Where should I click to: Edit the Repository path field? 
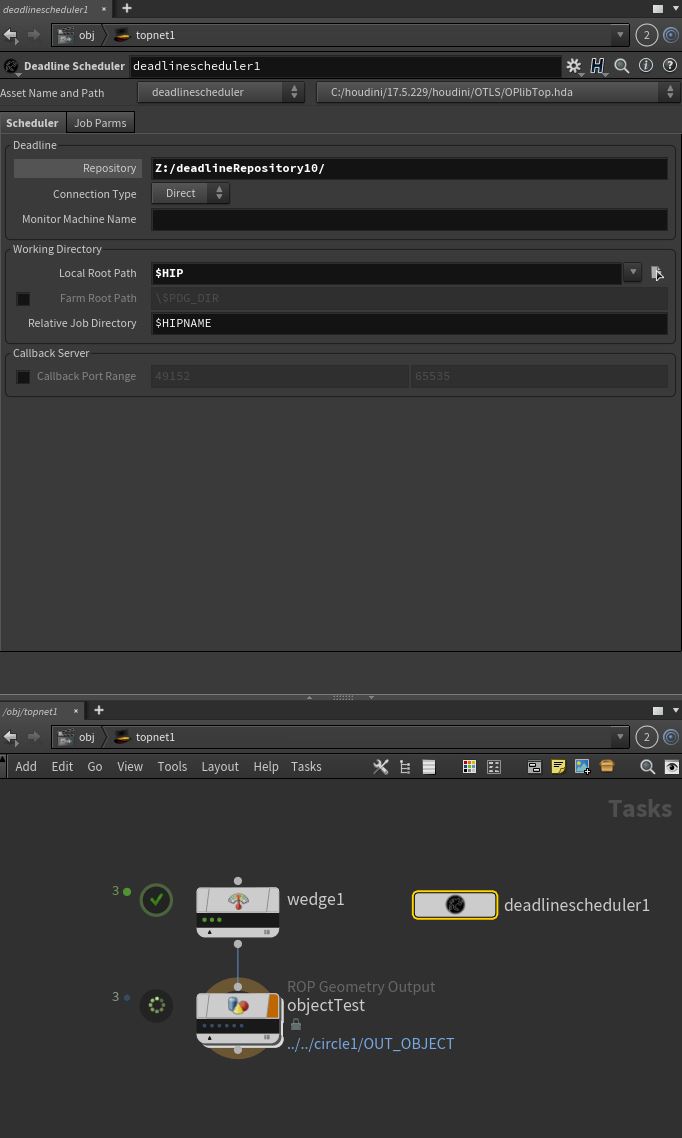coord(409,168)
